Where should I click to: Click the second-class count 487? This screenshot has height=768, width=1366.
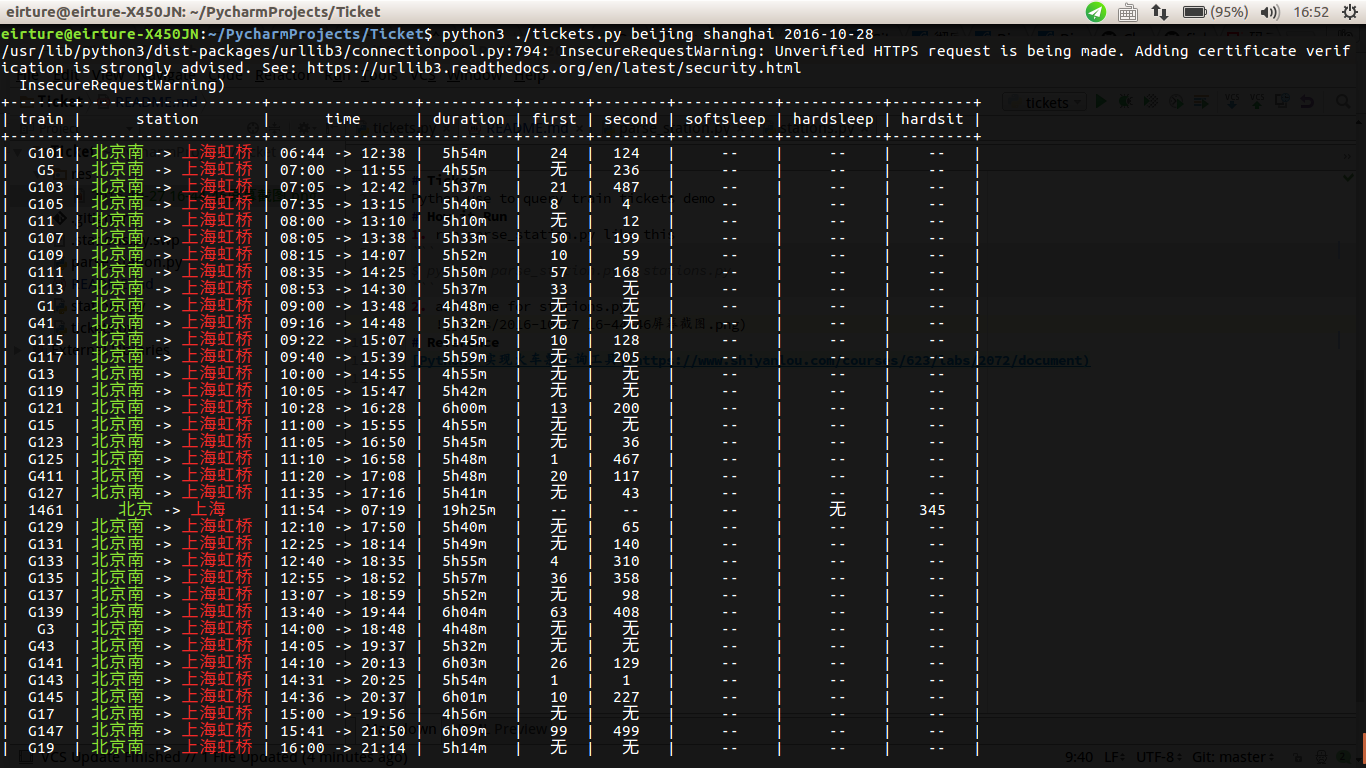[626, 187]
